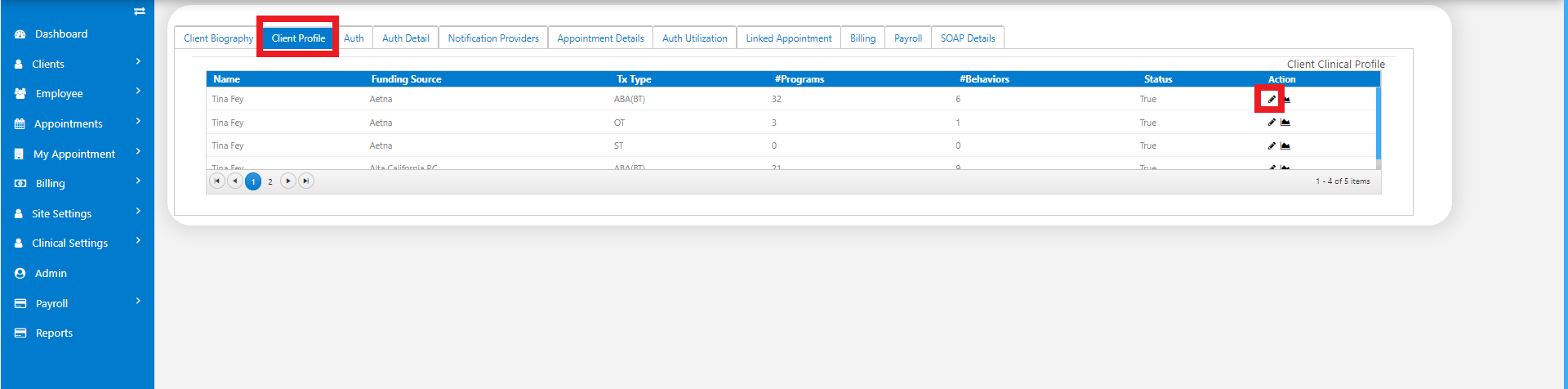This screenshot has height=389, width=1568.
Task: Open Dashboard from sidebar
Action: pyautogui.click(x=61, y=34)
